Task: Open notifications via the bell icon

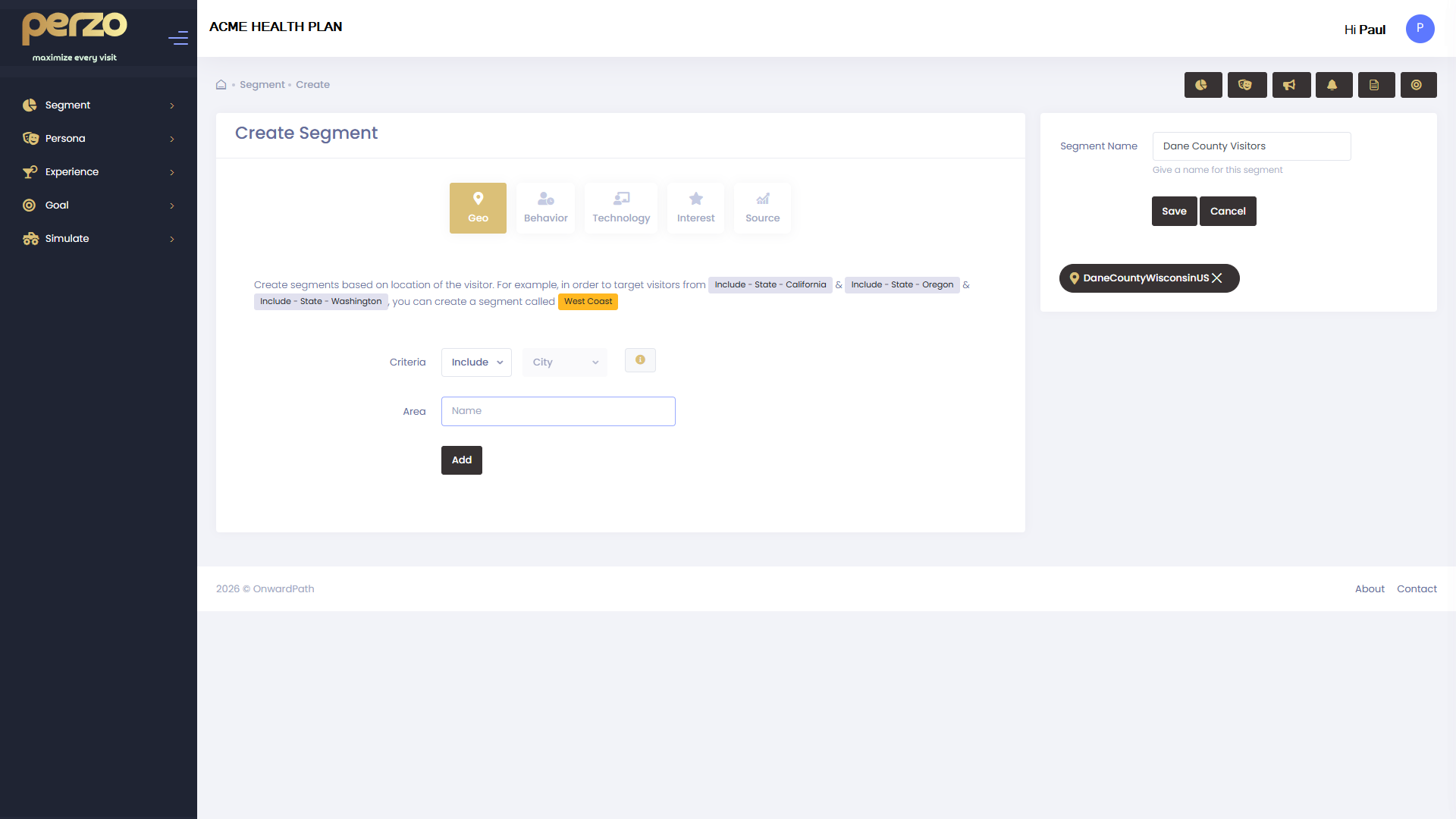Action: (x=1334, y=85)
